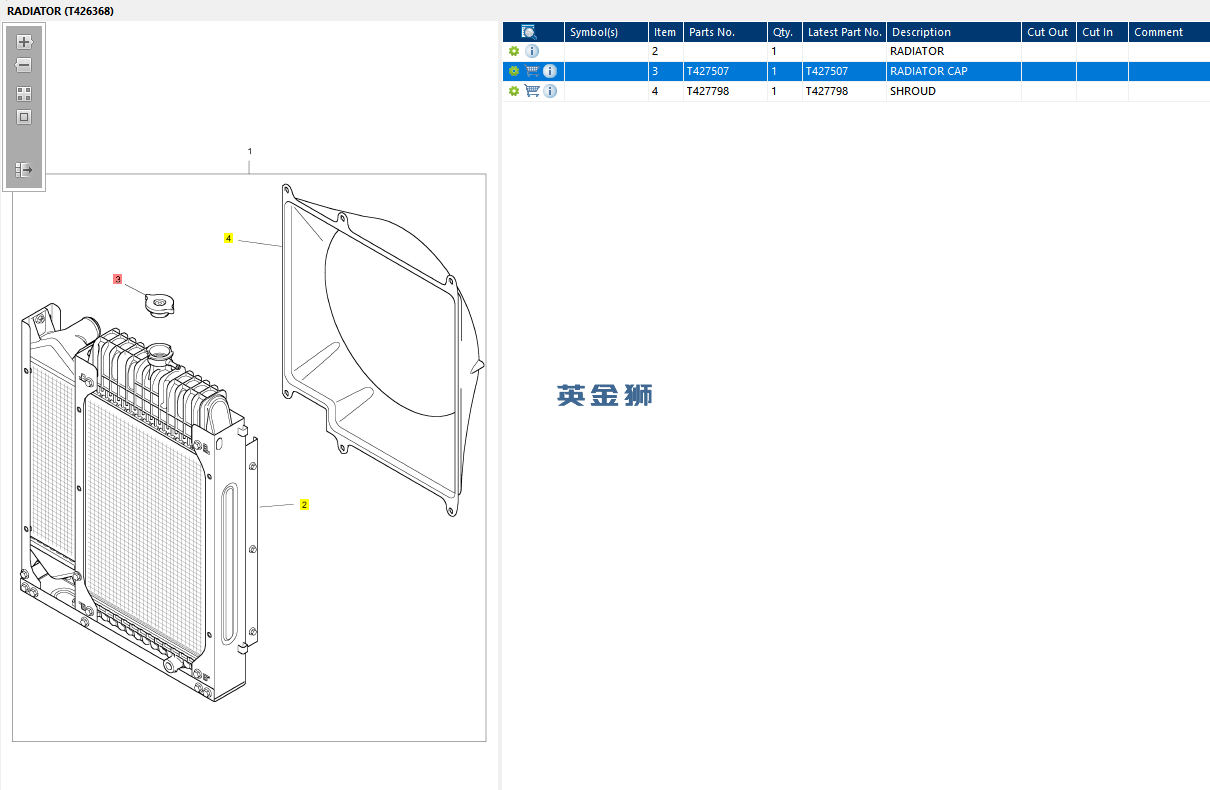Screen dimensions: 1210x790
Task: Click T427798 in the Latest Part No. column
Action: click(827, 91)
